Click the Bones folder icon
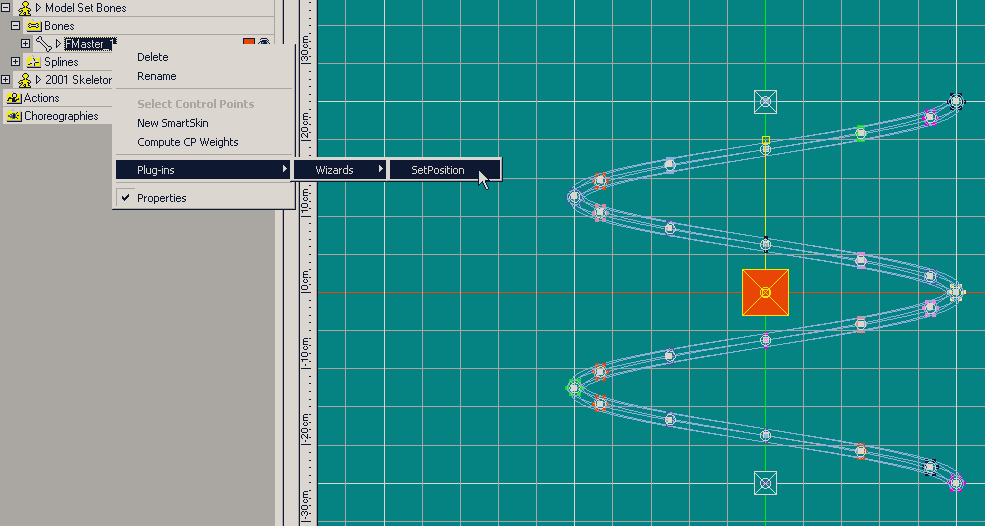Screen dimensions: 985x526 (x=33, y=26)
